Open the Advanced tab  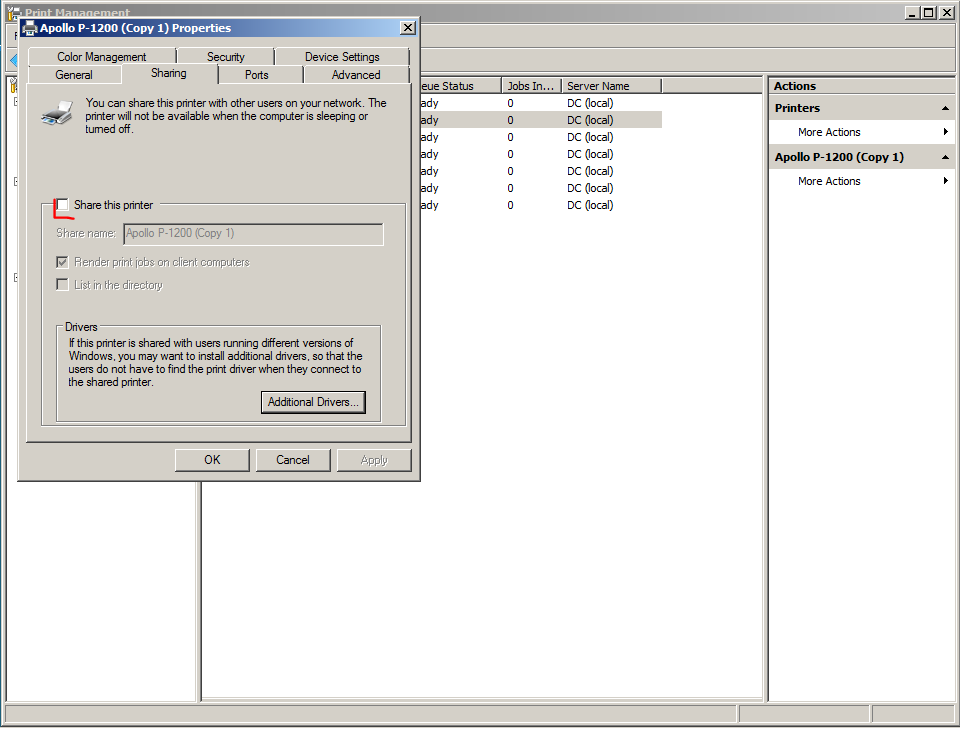(x=356, y=75)
